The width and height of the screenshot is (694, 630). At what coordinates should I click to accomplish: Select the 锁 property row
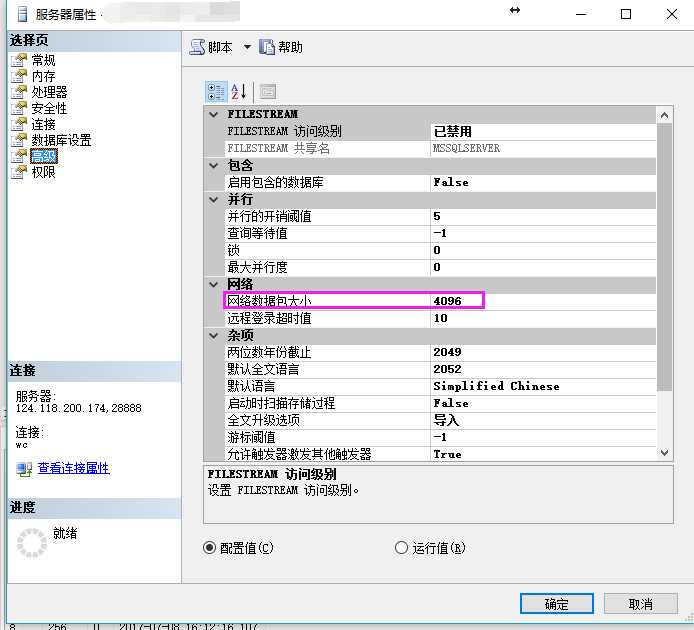click(x=440, y=251)
